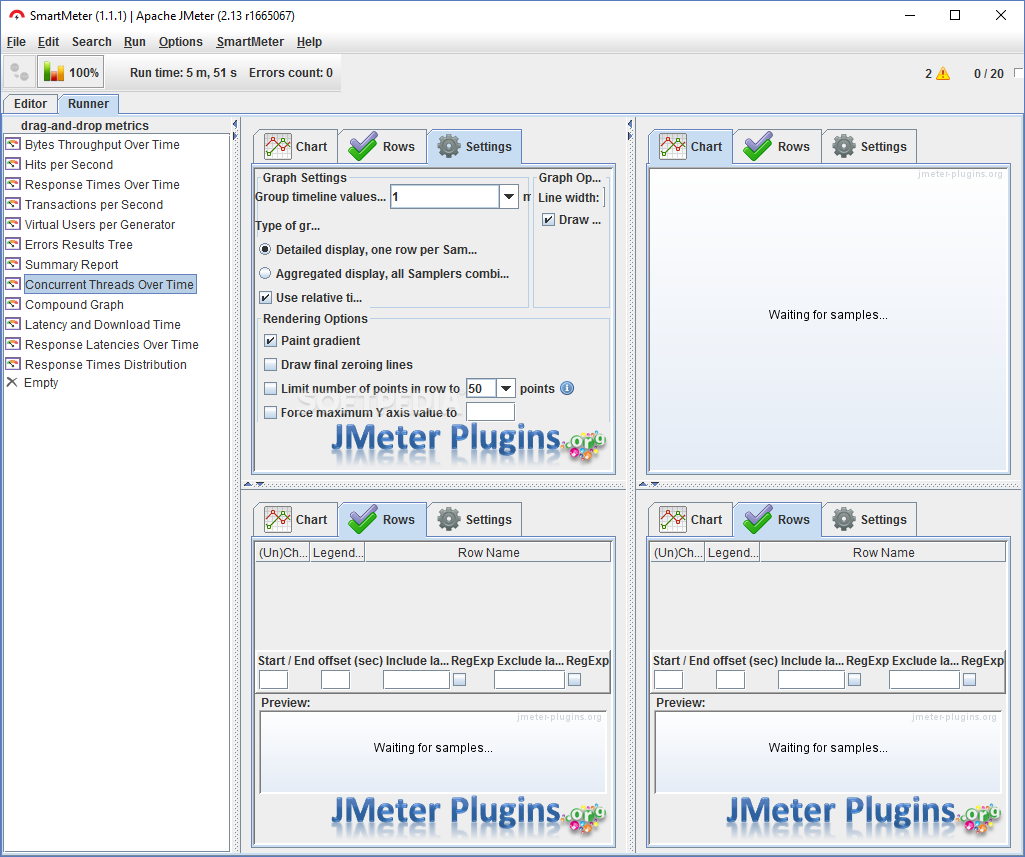The height and width of the screenshot is (857, 1025).
Task: Toggle Include labels RegExp checkbox, bottom-left panel
Action: 460,680
